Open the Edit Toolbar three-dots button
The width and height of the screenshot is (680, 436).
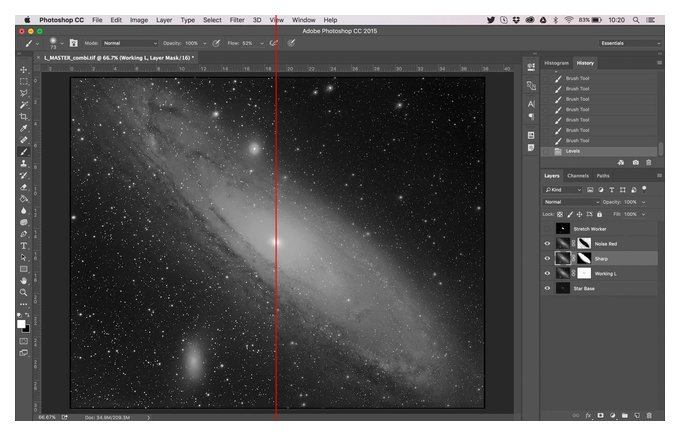pyautogui.click(x=23, y=304)
